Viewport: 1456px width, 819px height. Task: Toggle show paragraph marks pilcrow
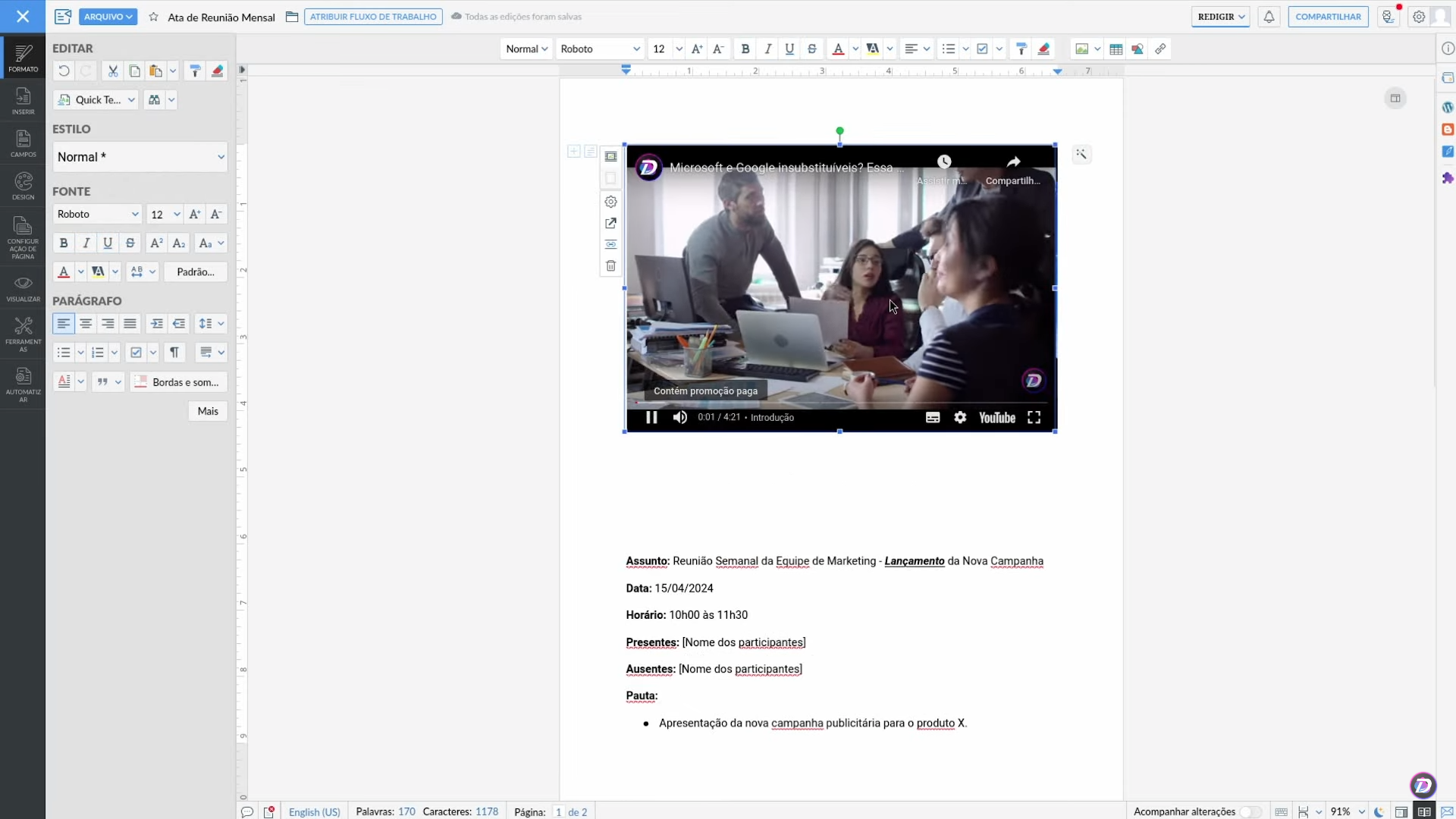[174, 353]
